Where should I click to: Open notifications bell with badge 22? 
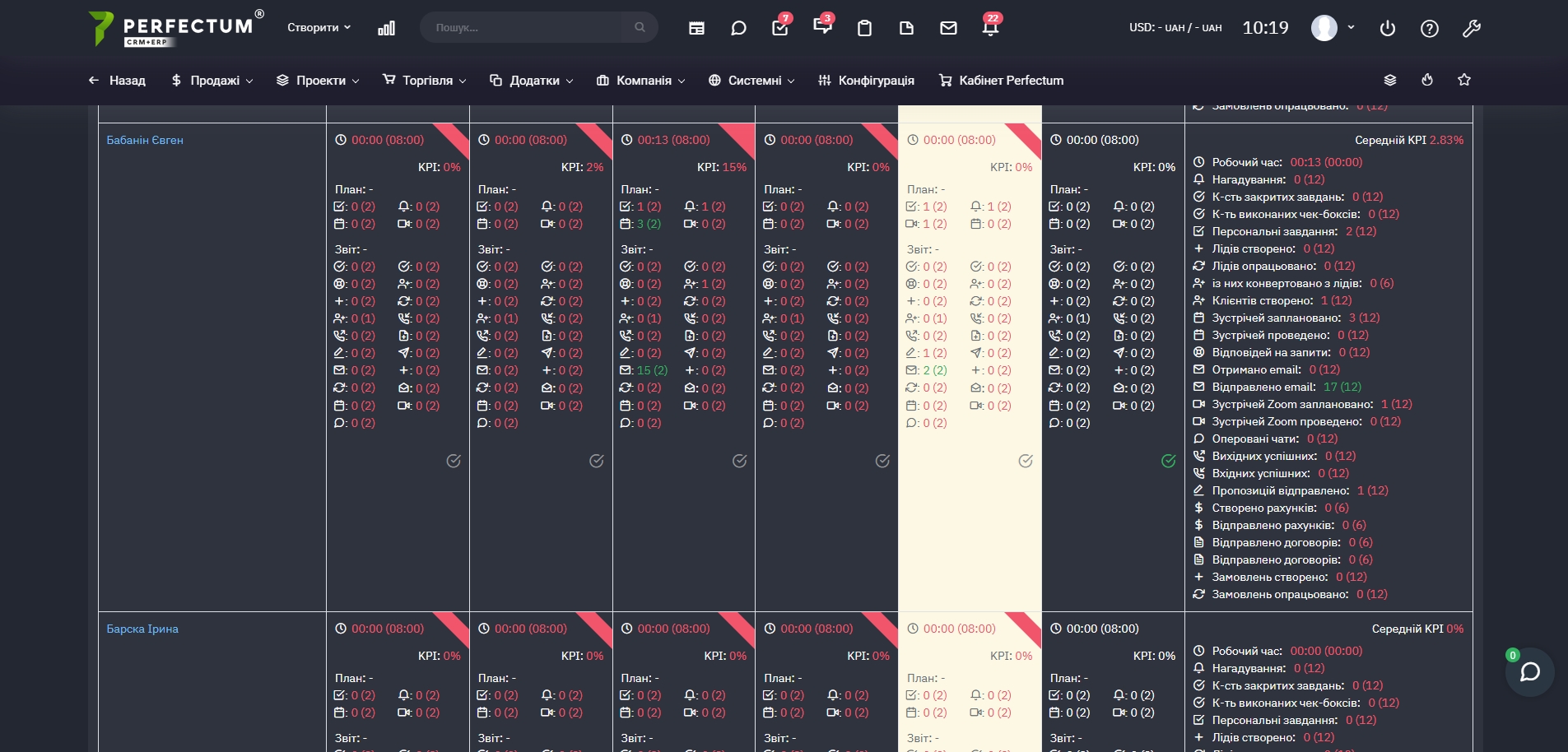click(x=991, y=26)
